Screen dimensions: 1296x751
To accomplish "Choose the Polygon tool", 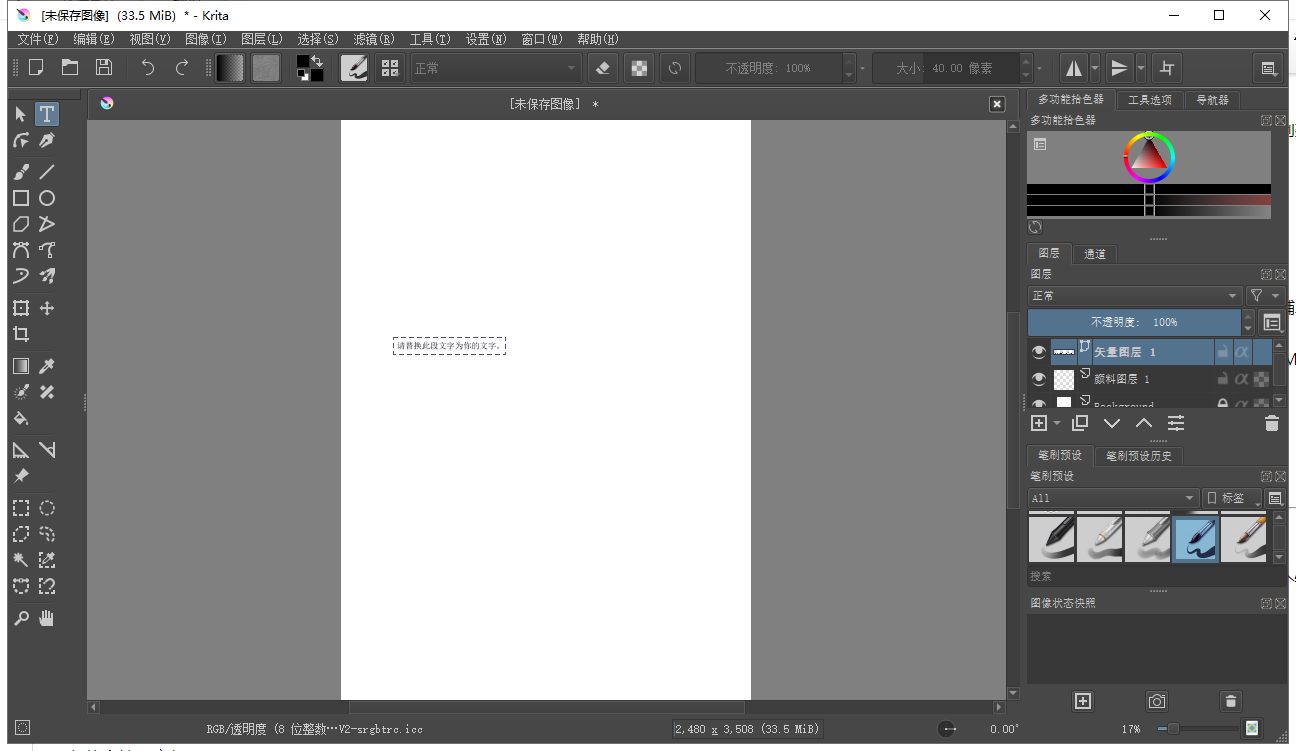I will coord(21,224).
